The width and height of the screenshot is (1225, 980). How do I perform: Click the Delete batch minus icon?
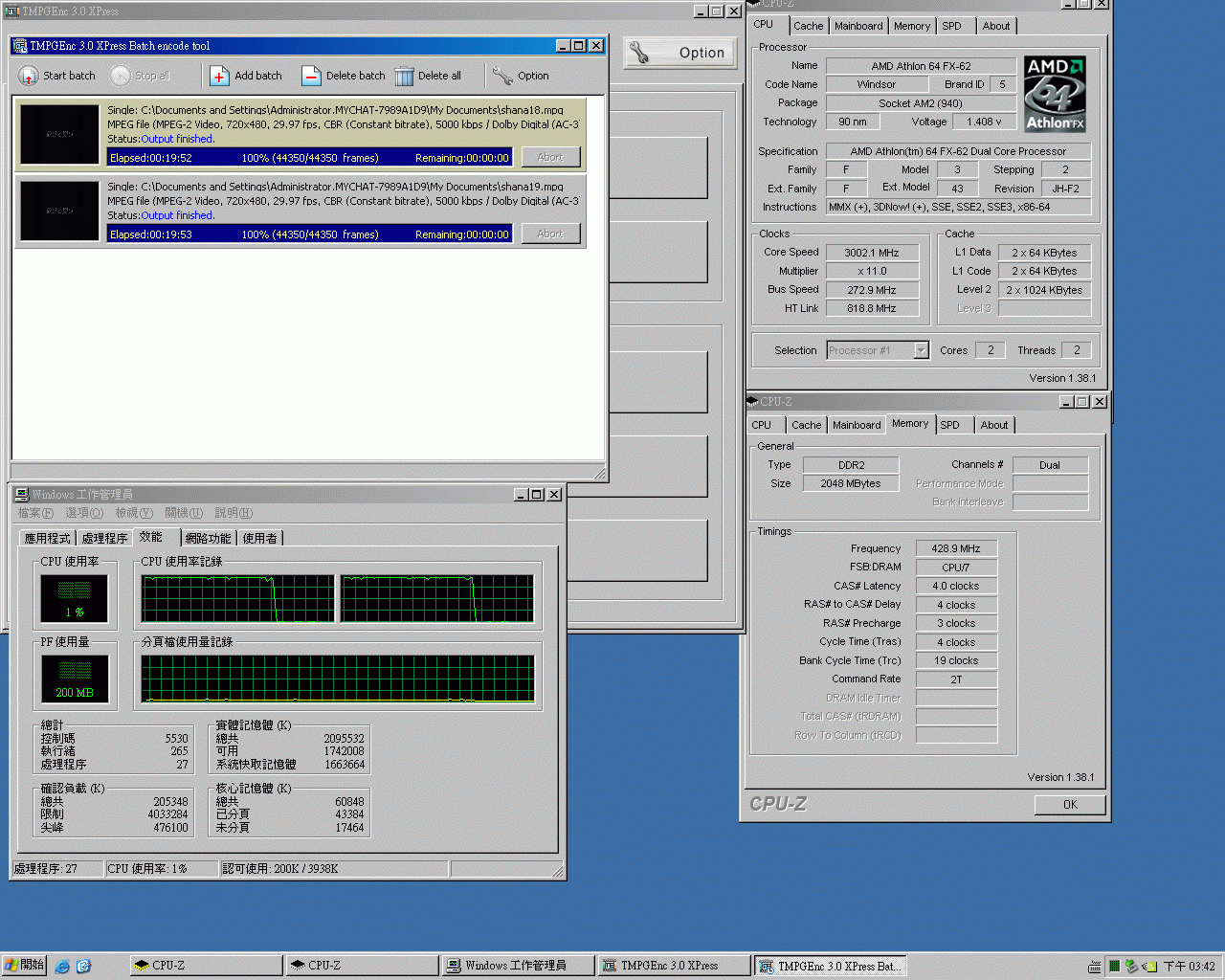coord(311,76)
